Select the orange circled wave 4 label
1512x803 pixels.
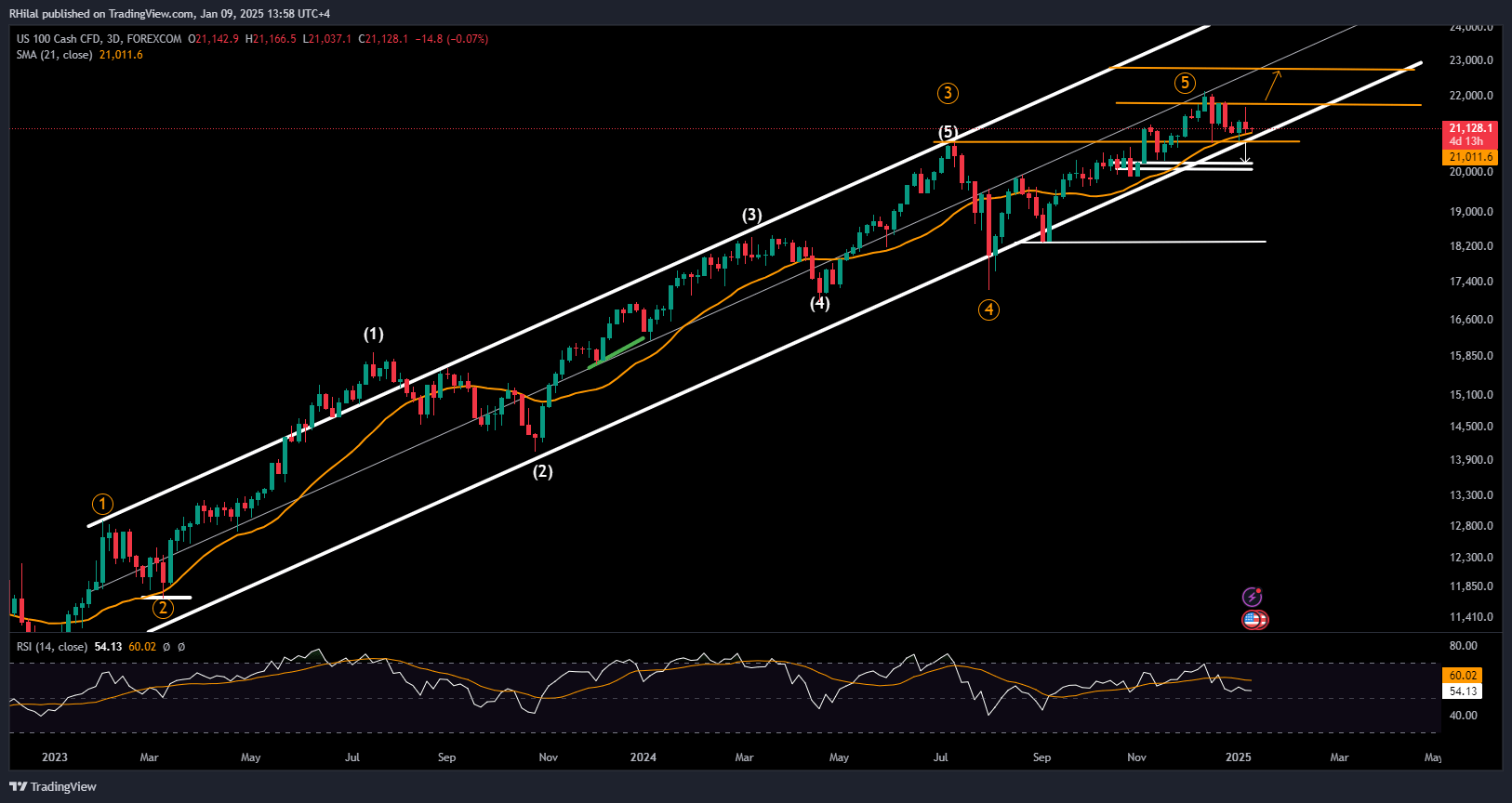point(988,309)
